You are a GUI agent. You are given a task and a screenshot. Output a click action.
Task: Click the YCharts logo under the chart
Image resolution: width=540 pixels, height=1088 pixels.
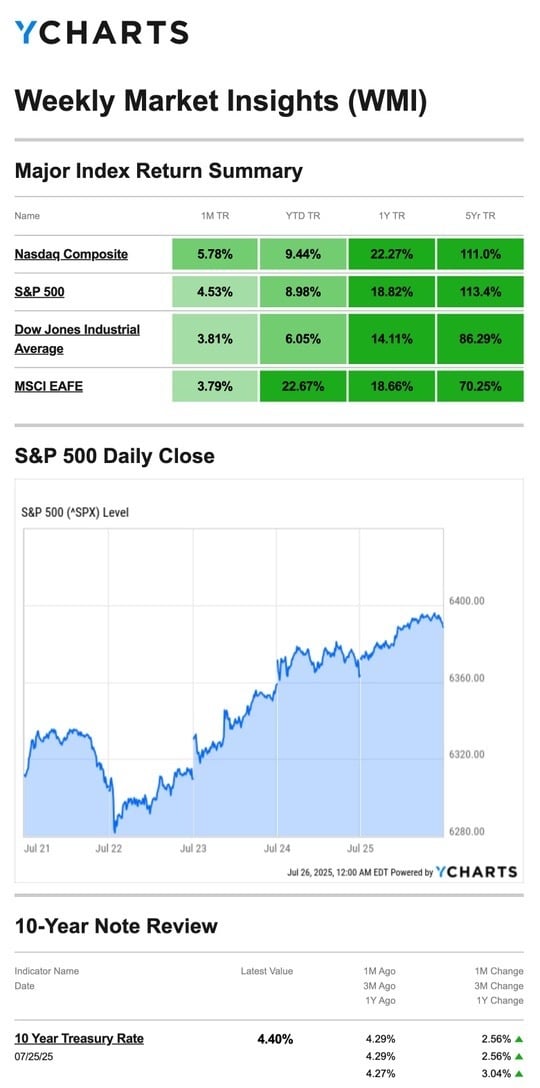pyautogui.click(x=477, y=872)
